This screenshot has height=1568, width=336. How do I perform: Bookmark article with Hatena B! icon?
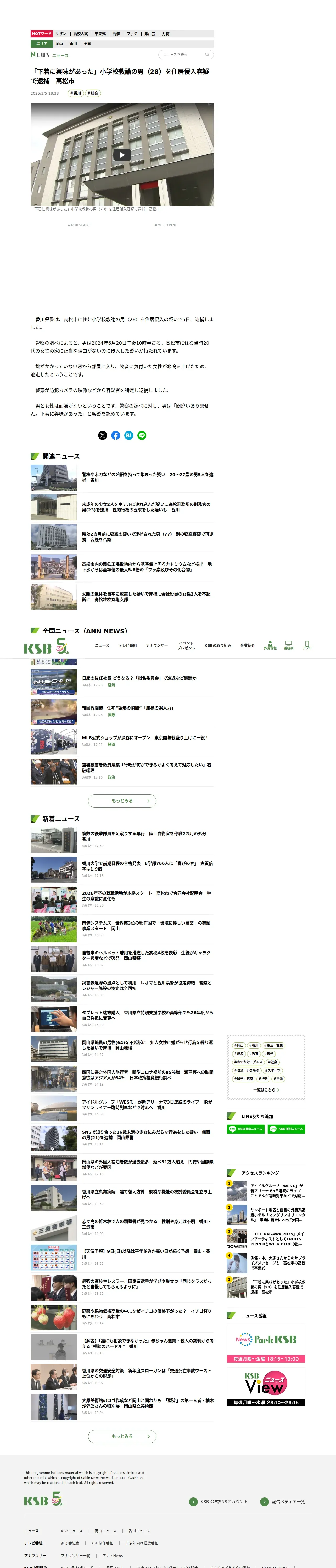pos(129,435)
